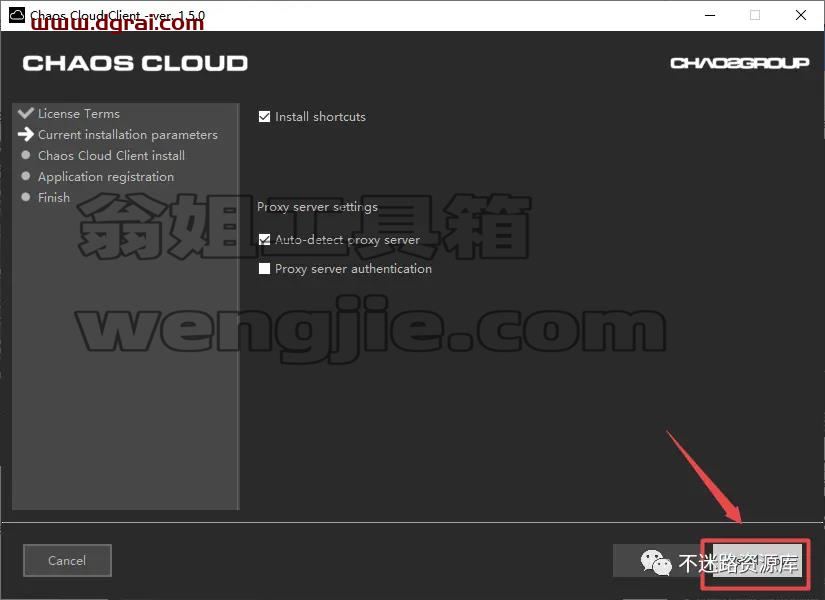Click the CHAOSGROUP logo
Viewport: 825px width, 600px height.
[739, 63]
